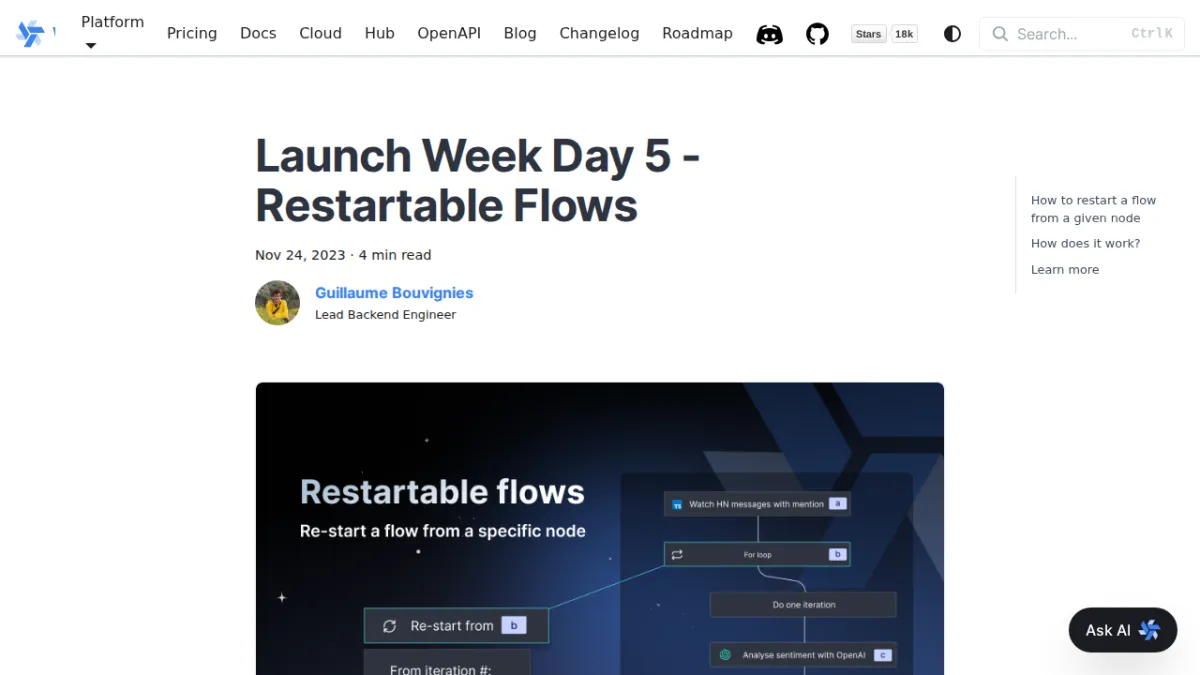Jump to 'How does it work?' section

point(1085,243)
